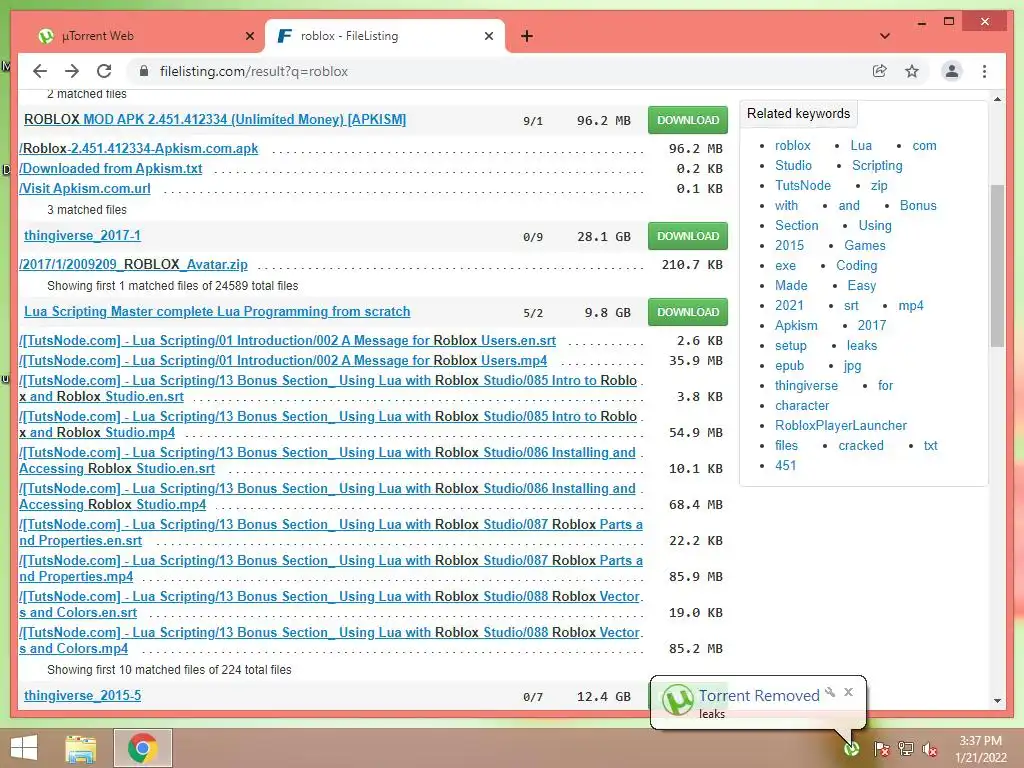
Task: Close the µTorrent Web tab
Action: [x=249, y=36]
